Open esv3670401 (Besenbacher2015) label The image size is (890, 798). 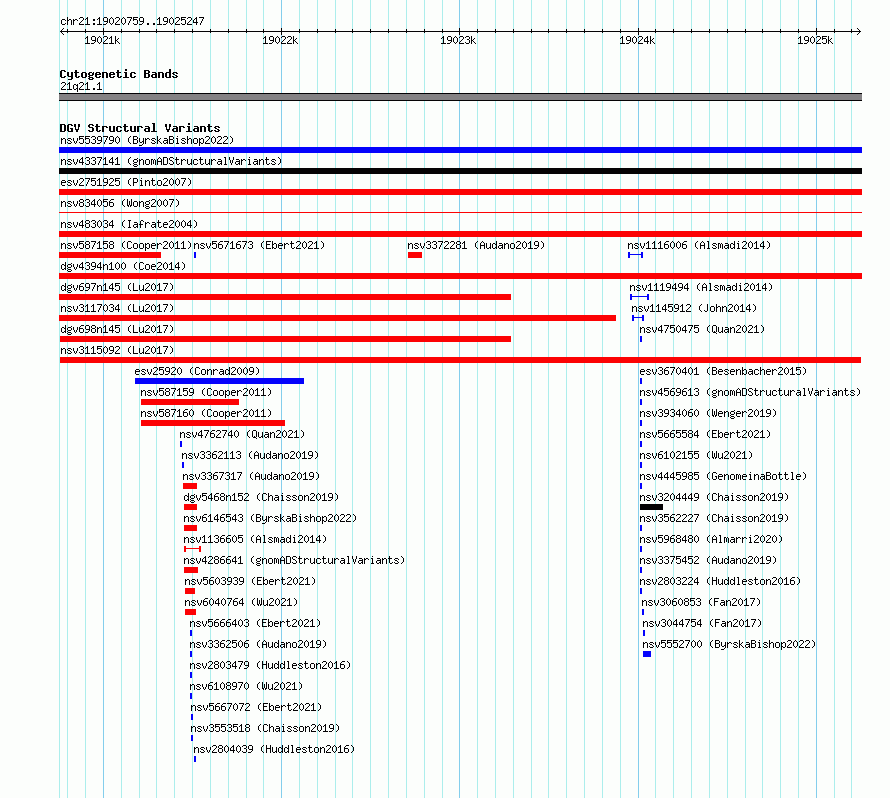[x=723, y=371]
